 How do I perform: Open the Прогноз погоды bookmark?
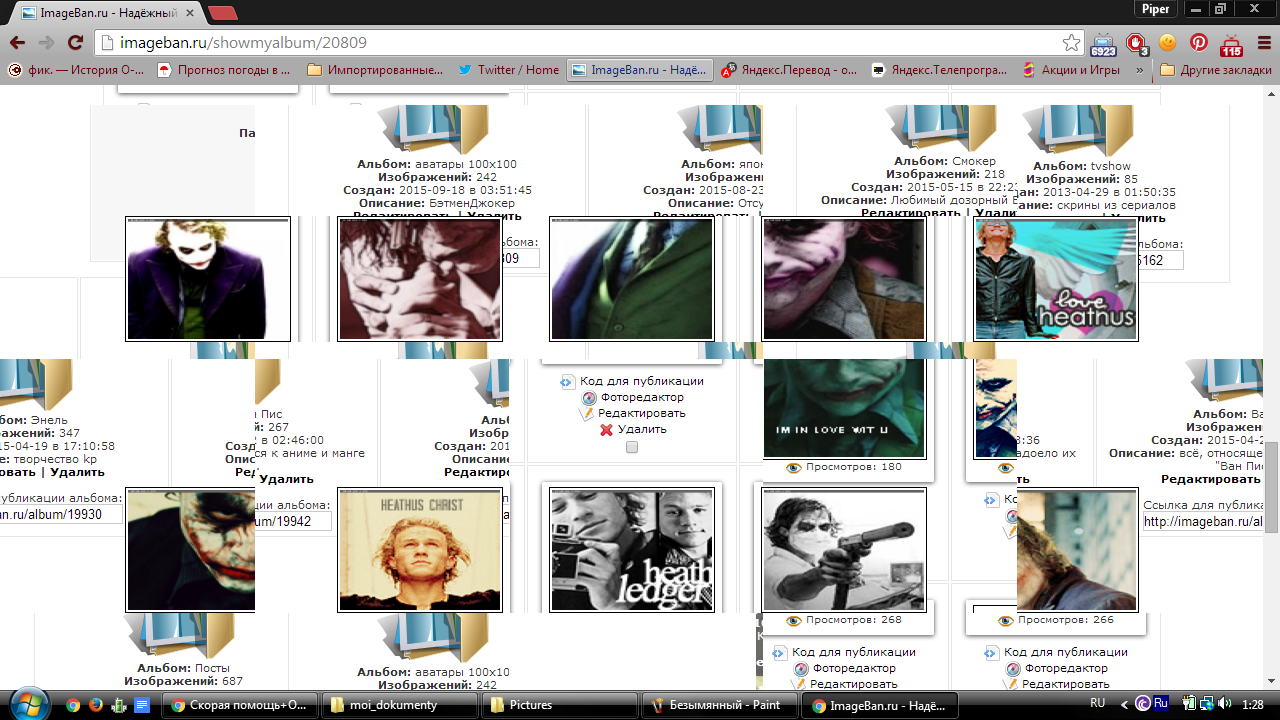224,70
